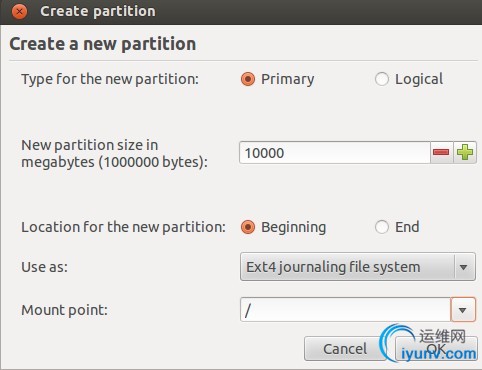Click inside the partition size field showing 10000
482x370 pixels.
[335, 153]
